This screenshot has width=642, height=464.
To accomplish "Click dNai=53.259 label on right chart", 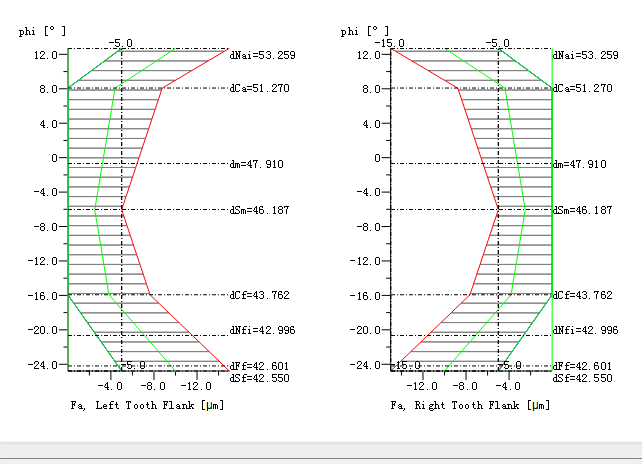I will tap(585, 55).
